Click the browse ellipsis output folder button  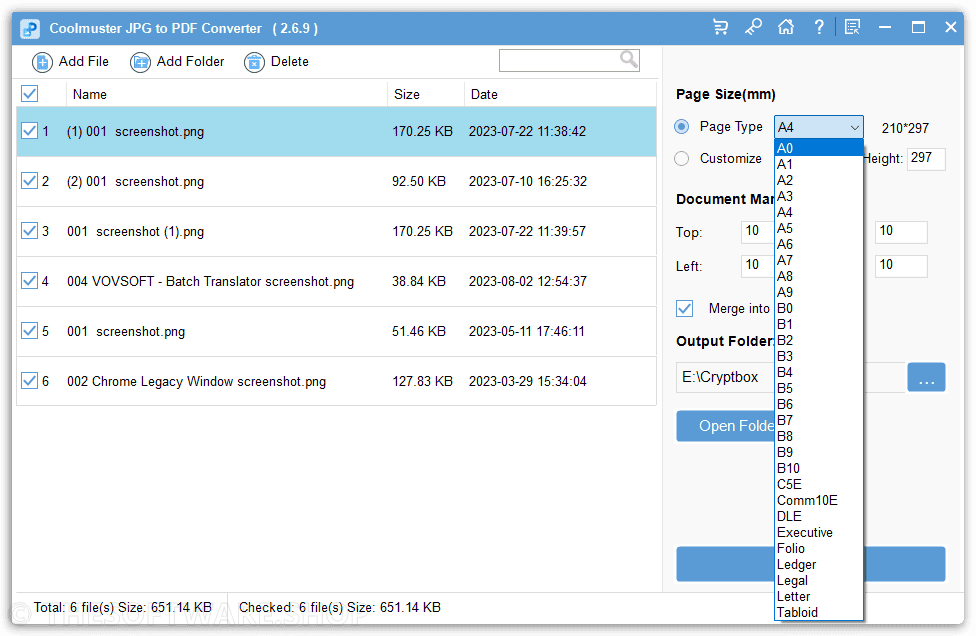point(926,377)
